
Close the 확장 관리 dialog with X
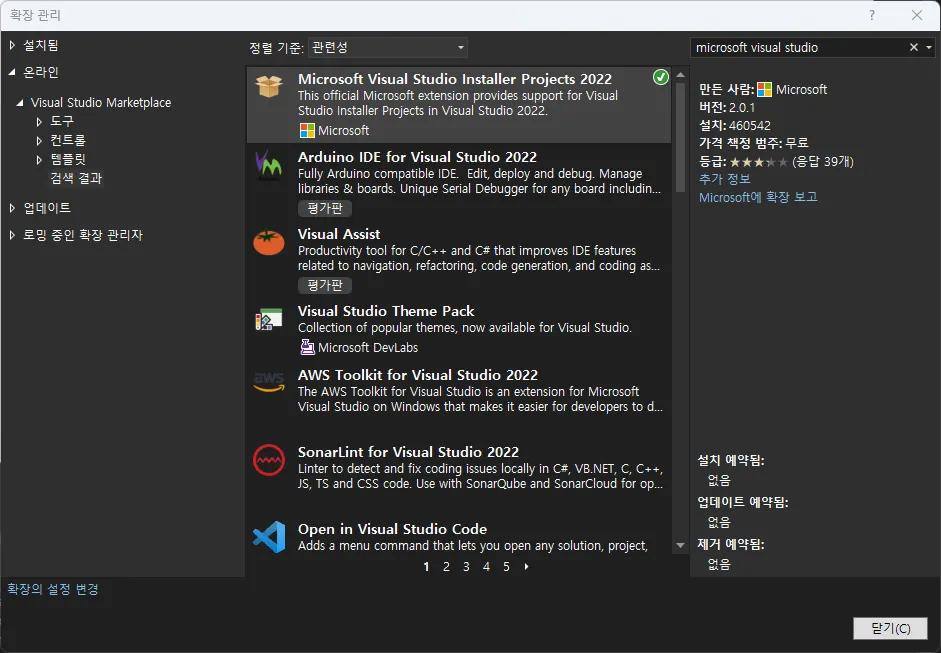coord(916,15)
